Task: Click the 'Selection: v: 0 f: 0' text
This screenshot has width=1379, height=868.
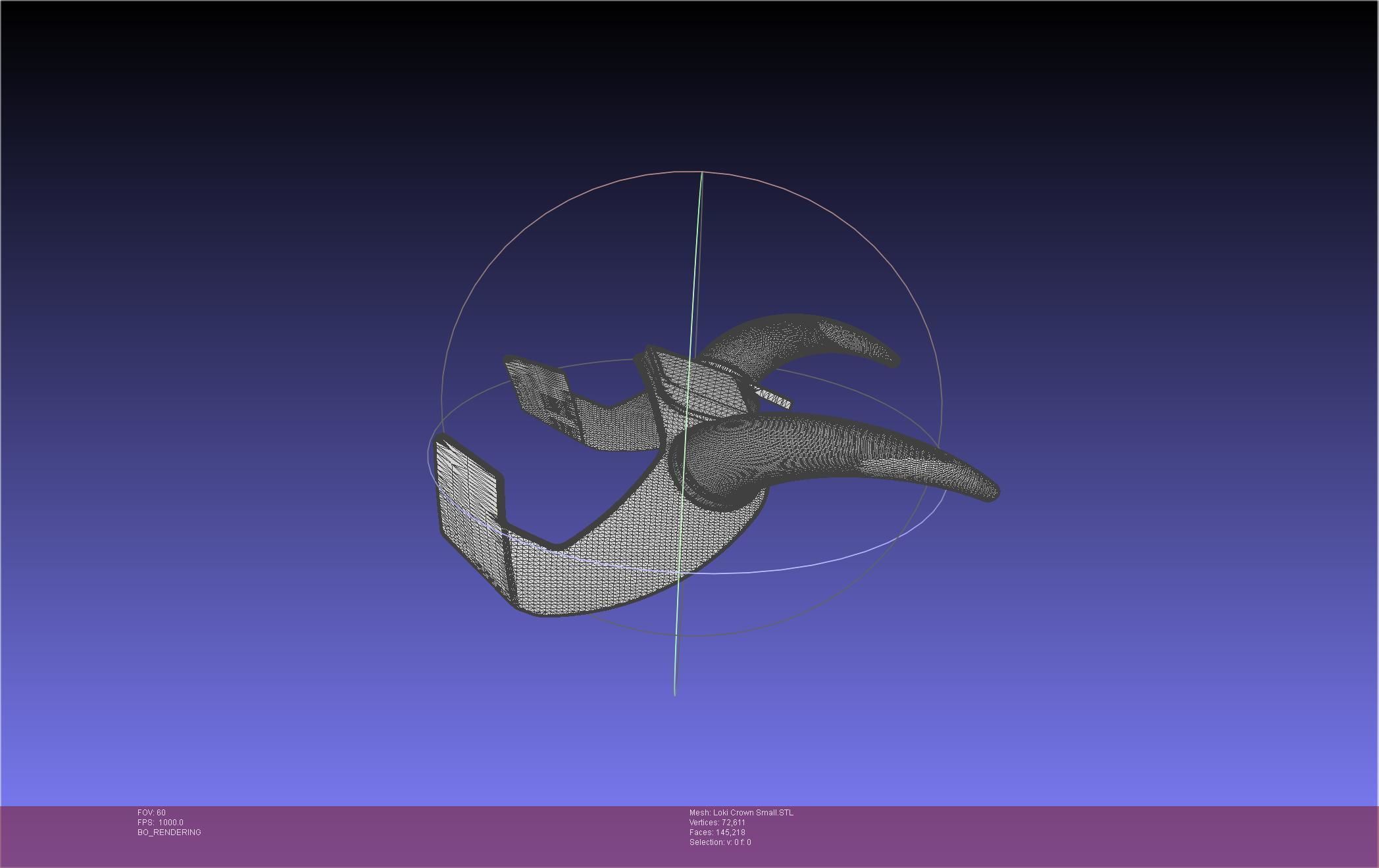Action: 720,842
